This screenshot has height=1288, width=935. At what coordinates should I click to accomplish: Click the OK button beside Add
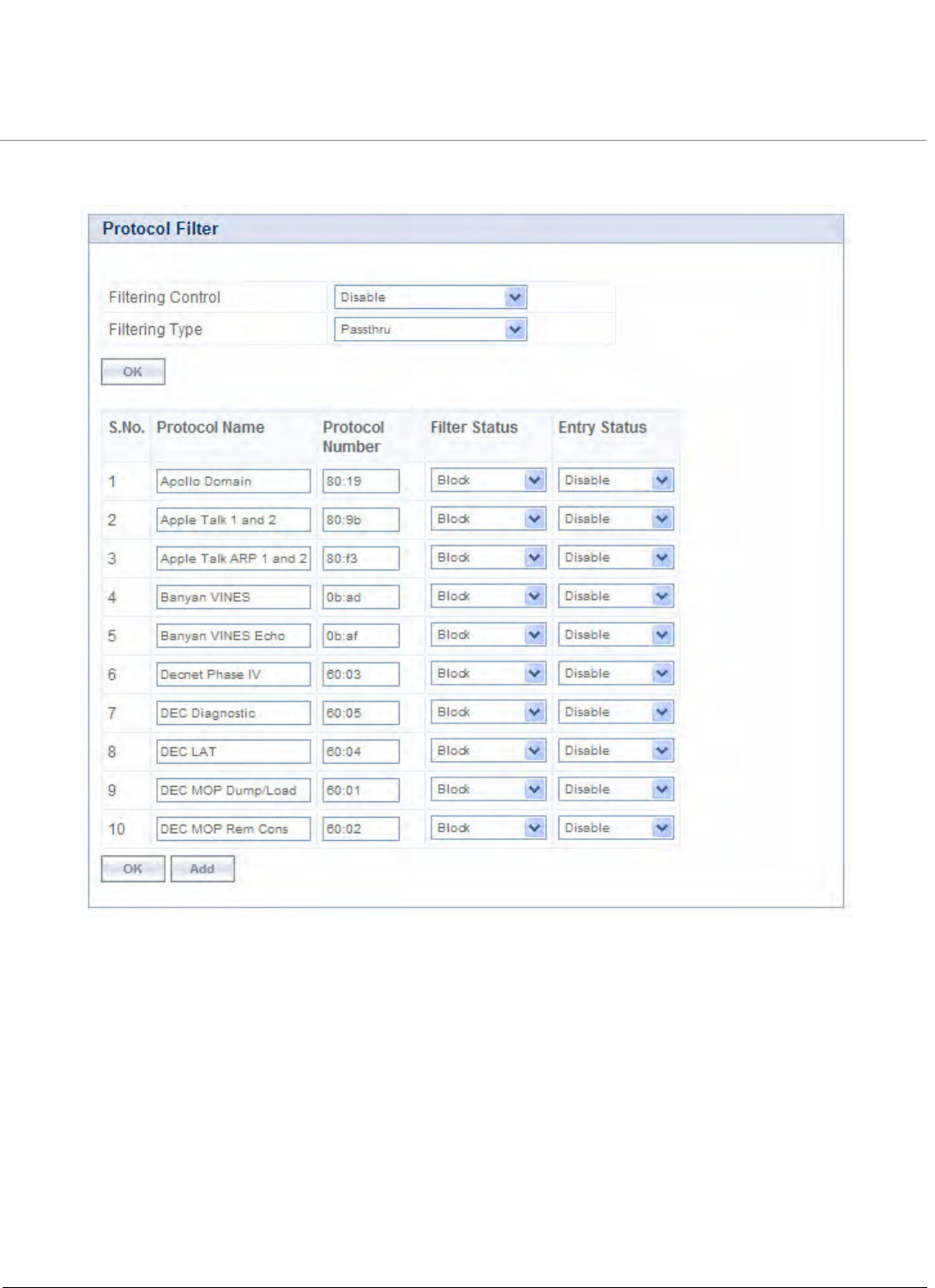coord(133,868)
